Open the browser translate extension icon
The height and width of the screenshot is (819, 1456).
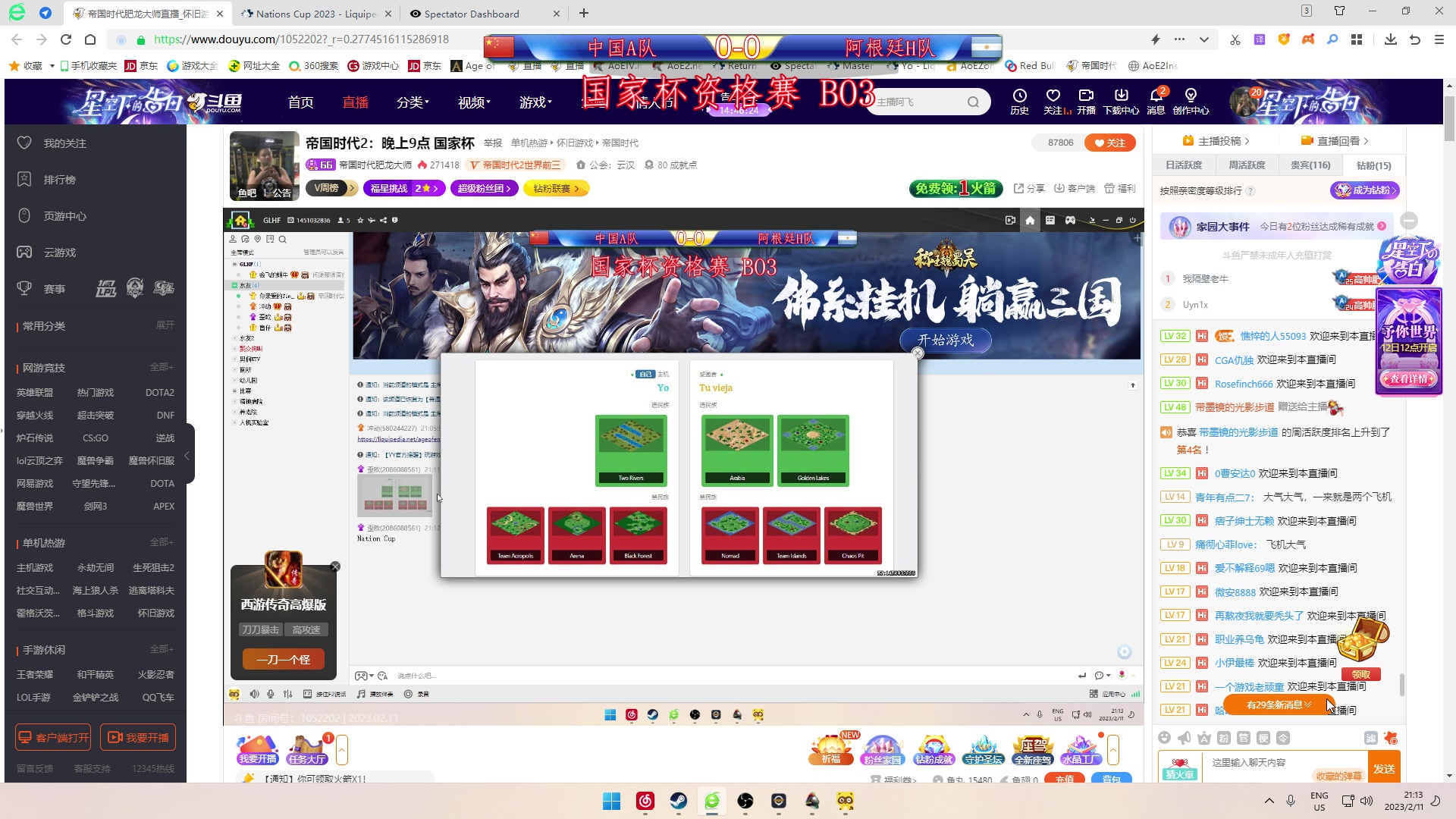coord(1260,39)
